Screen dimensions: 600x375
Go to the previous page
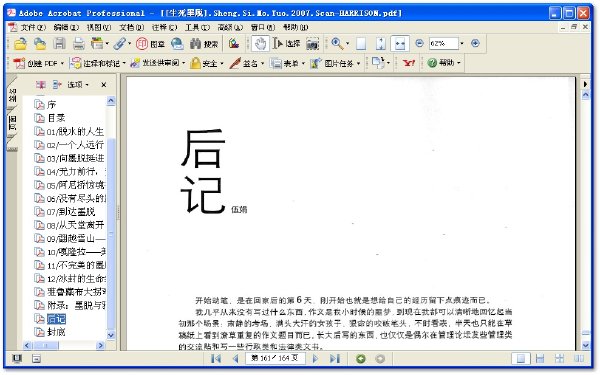click(x=236, y=359)
